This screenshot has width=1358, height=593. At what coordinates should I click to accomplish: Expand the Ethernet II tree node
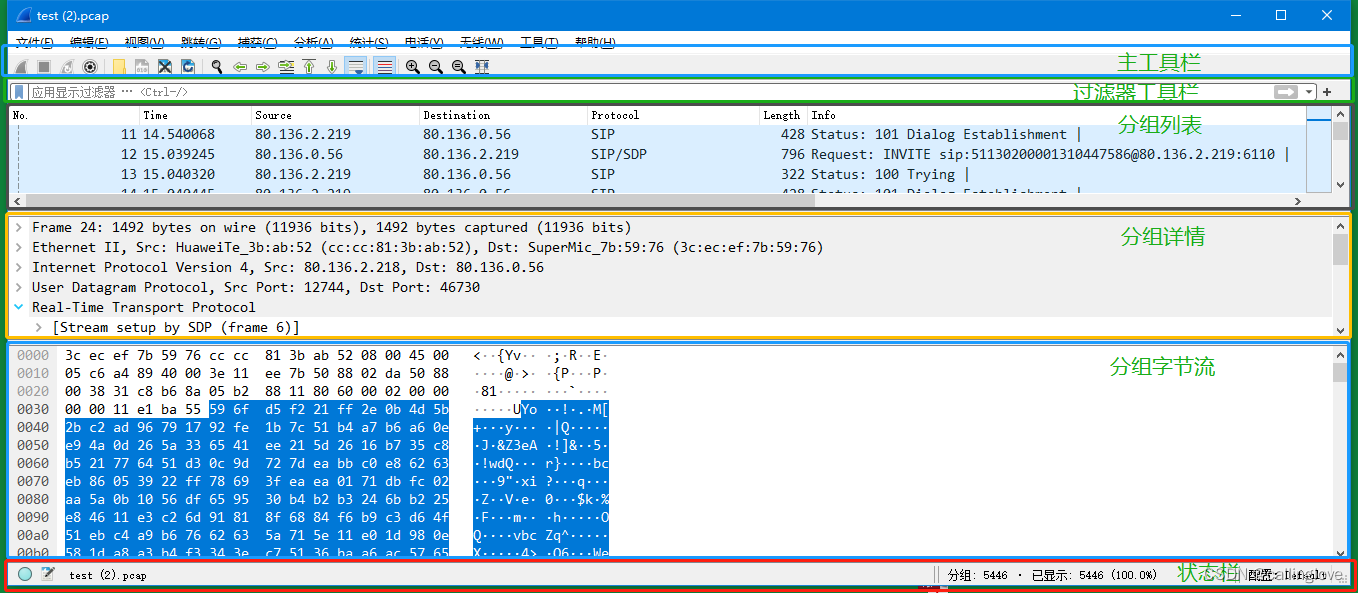(x=19, y=247)
